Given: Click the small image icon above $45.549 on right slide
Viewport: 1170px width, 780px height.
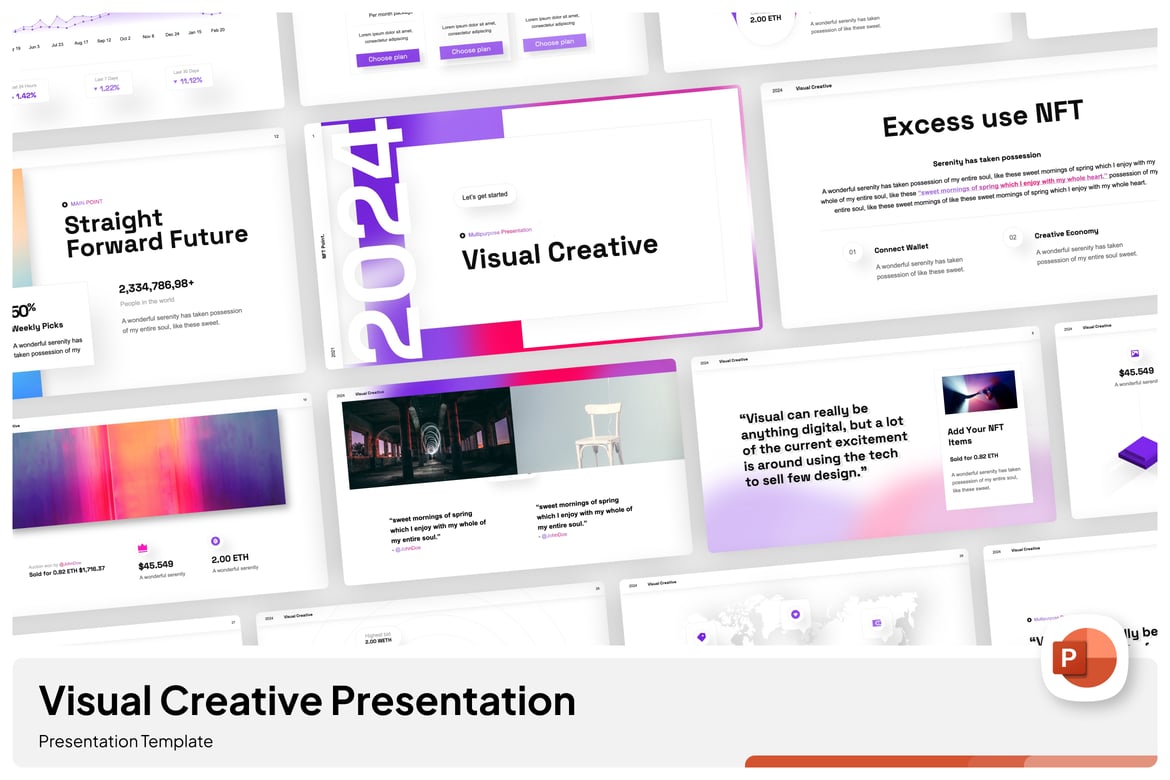Looking at the screenshot, I should (x=1135, y=354).
